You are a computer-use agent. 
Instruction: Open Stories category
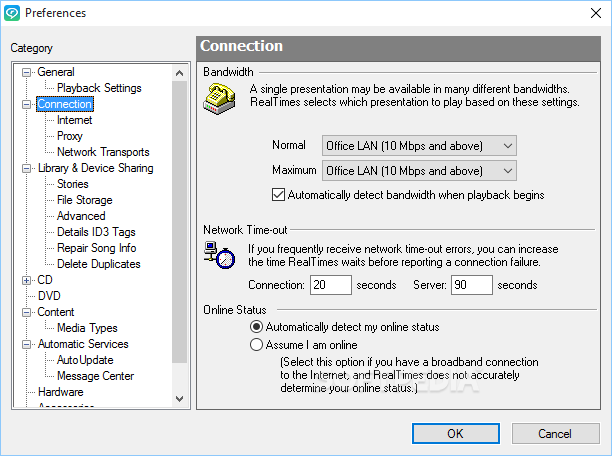click(73, 184)
